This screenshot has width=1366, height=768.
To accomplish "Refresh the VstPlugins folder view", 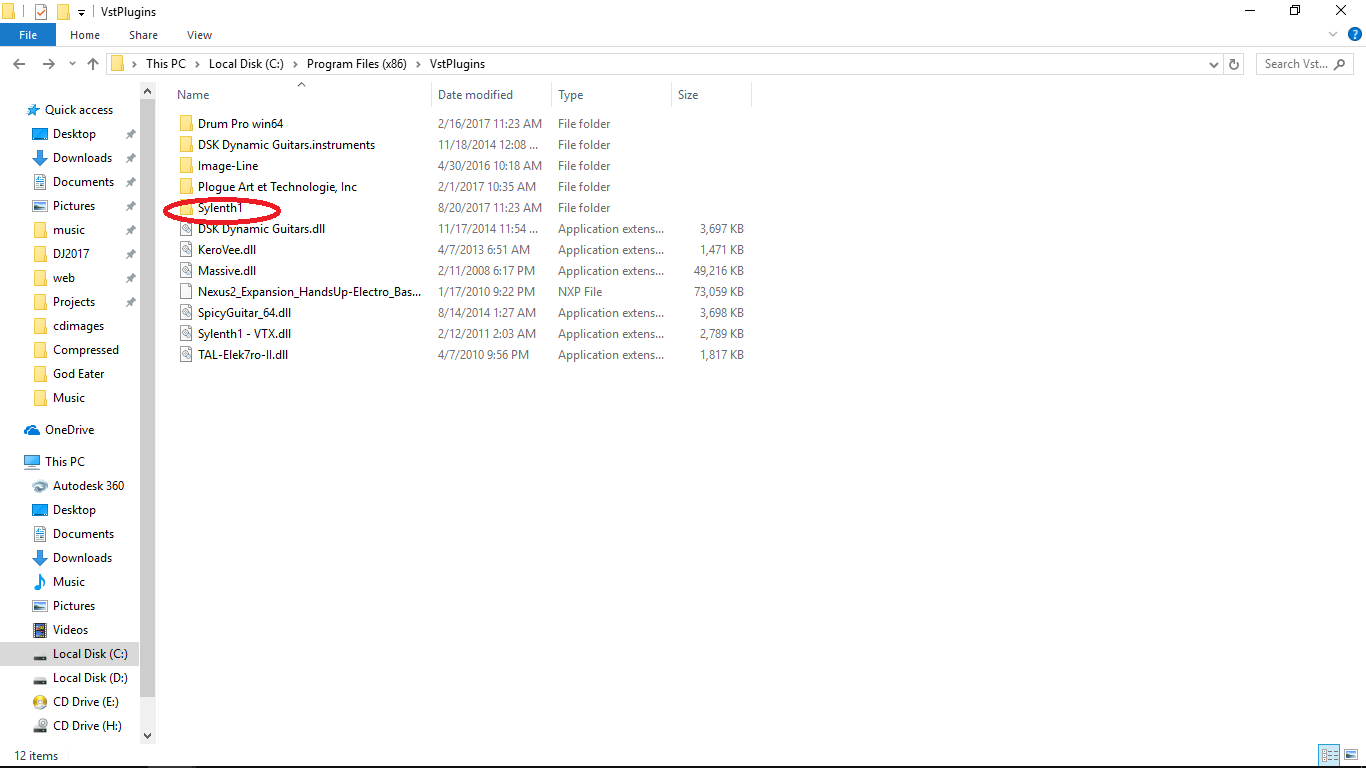I will [1234, 64].
